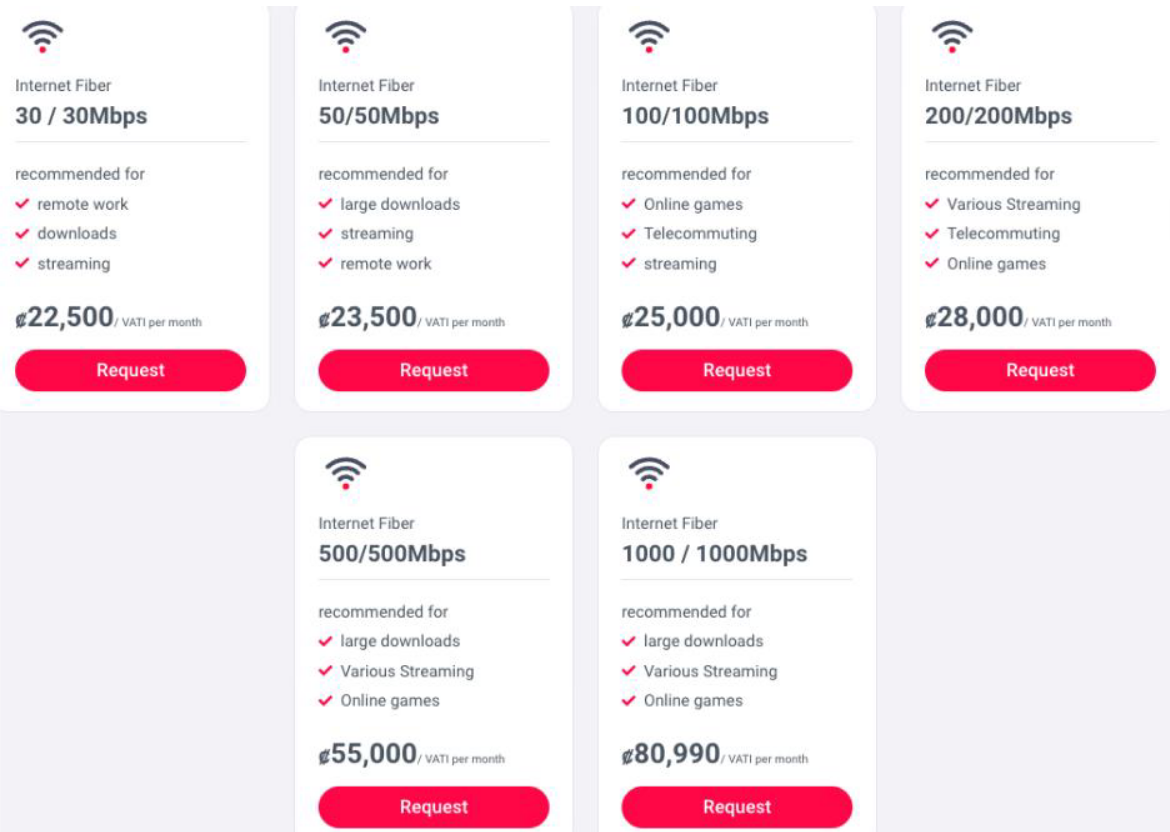Request the 100/100Mbps fiber plan
Viewport: 1170px width, 832px height.
pos(736,370)
